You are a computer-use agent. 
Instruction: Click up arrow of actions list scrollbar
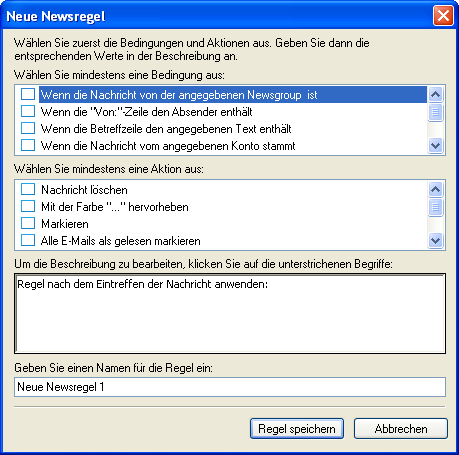(x=435, y=190)
